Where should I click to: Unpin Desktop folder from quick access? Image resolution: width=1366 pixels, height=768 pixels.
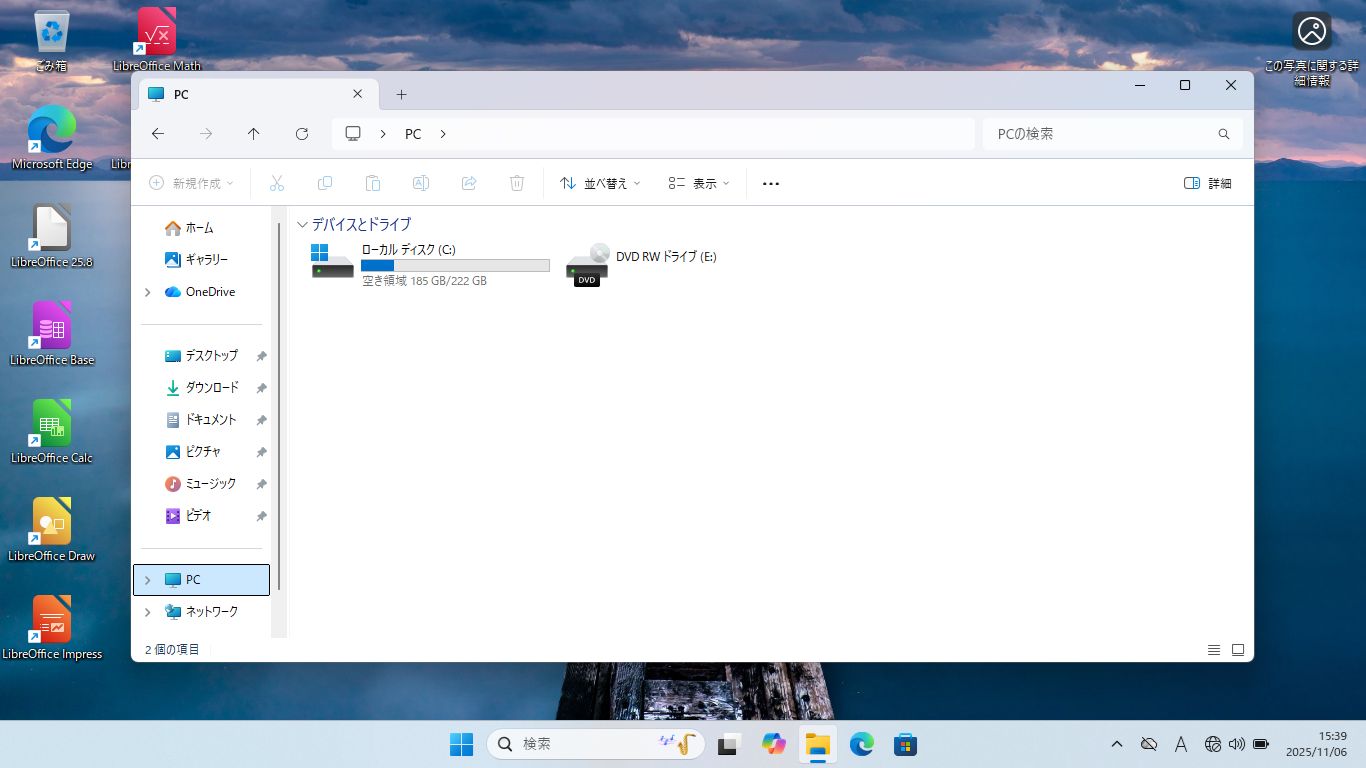tap(261, 356)
